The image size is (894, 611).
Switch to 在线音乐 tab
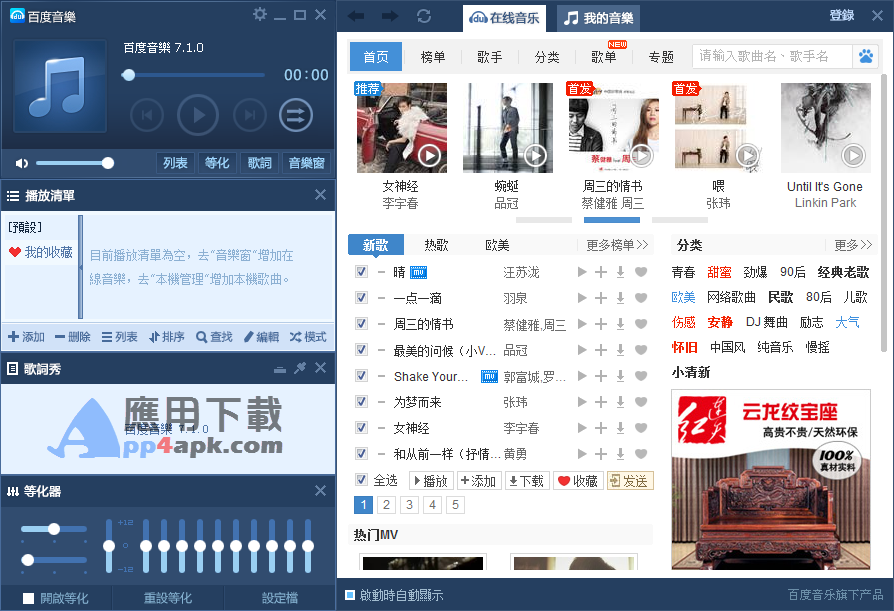(x=504, y=18)
